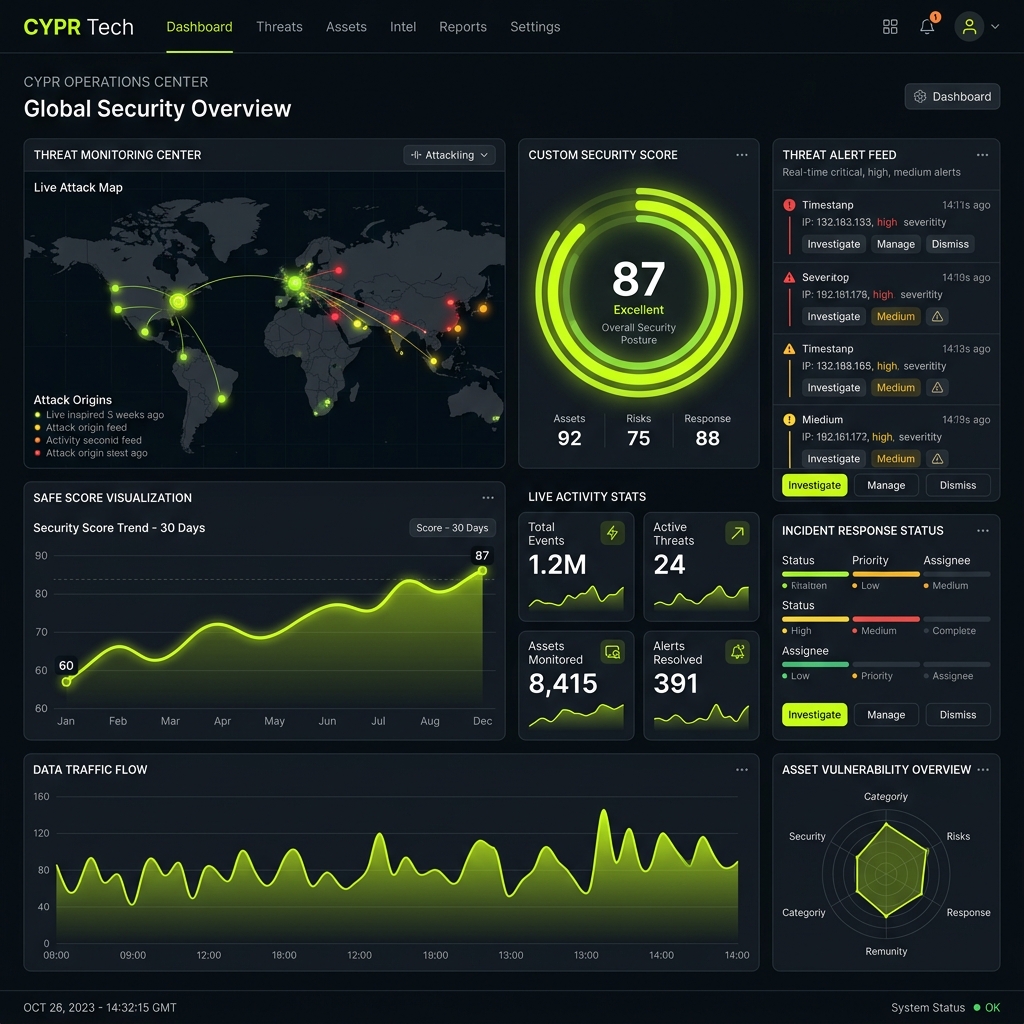
Task: Click Dismiss at Threat Alert Feed bottom
Action: pyautogui.click(x=957, y=485)
